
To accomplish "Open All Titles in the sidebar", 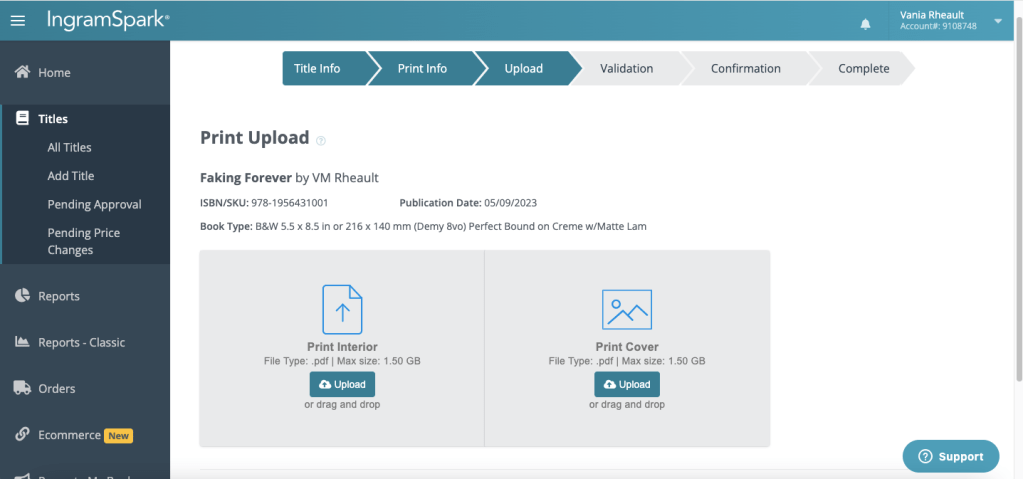I will point(69,147).
